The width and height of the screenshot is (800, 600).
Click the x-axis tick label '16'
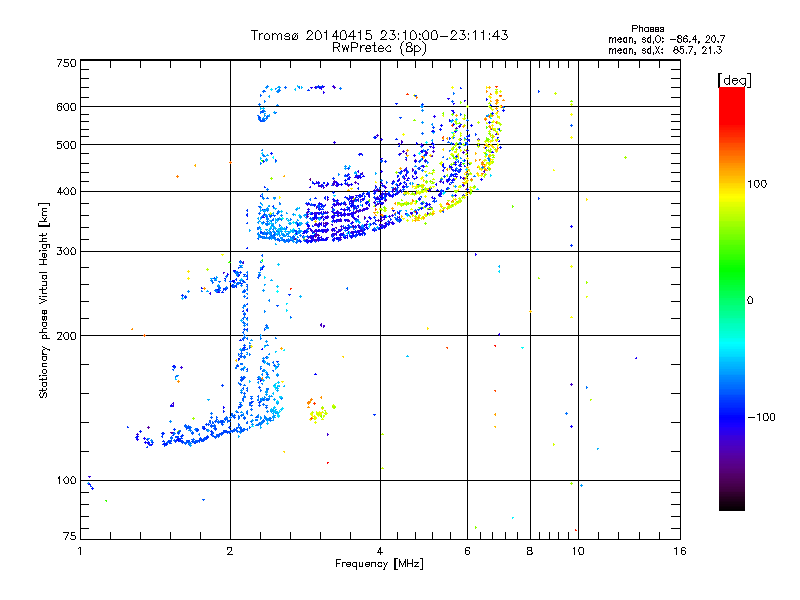point(680,551)
